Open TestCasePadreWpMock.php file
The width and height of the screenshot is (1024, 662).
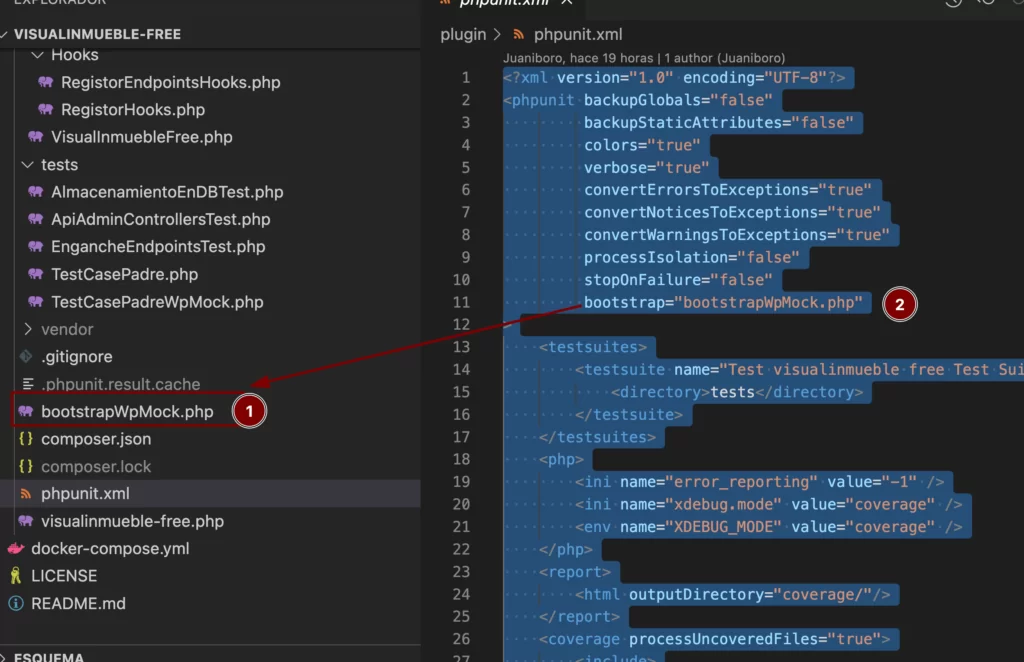[x=157, y=302]
